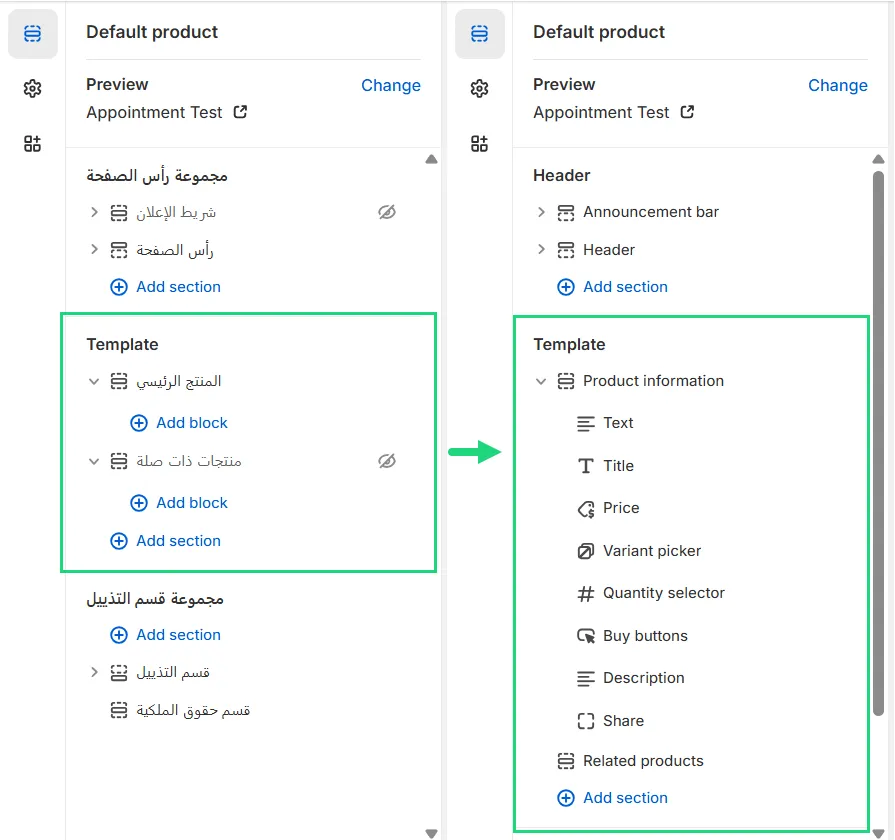Click Add block under المنتج الرئيسي
Screen dimensions: 895x840
[180, 423]
